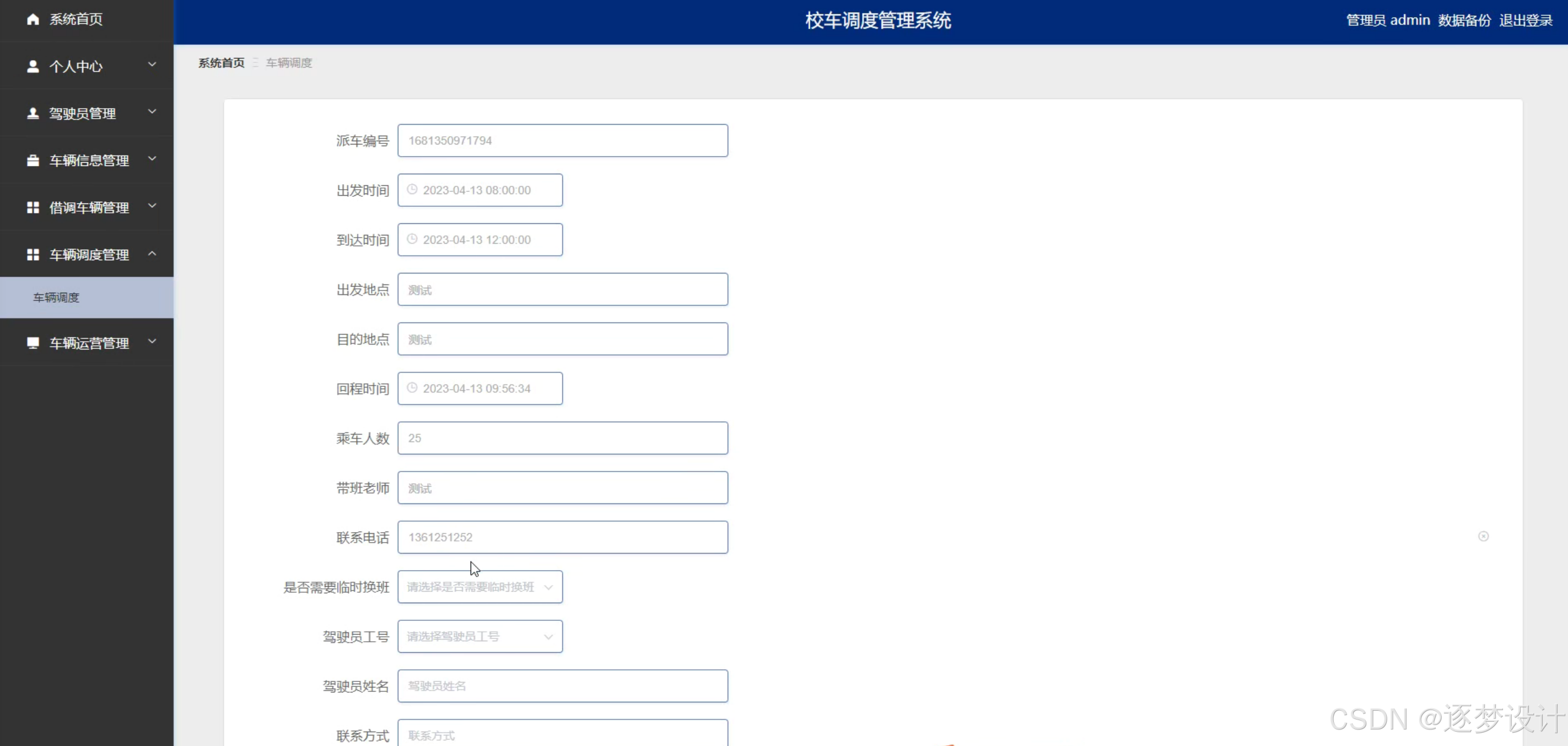Open the 借调车辆管理 menu
This screenshot has height=746, width=1568.
coord(87,208)
